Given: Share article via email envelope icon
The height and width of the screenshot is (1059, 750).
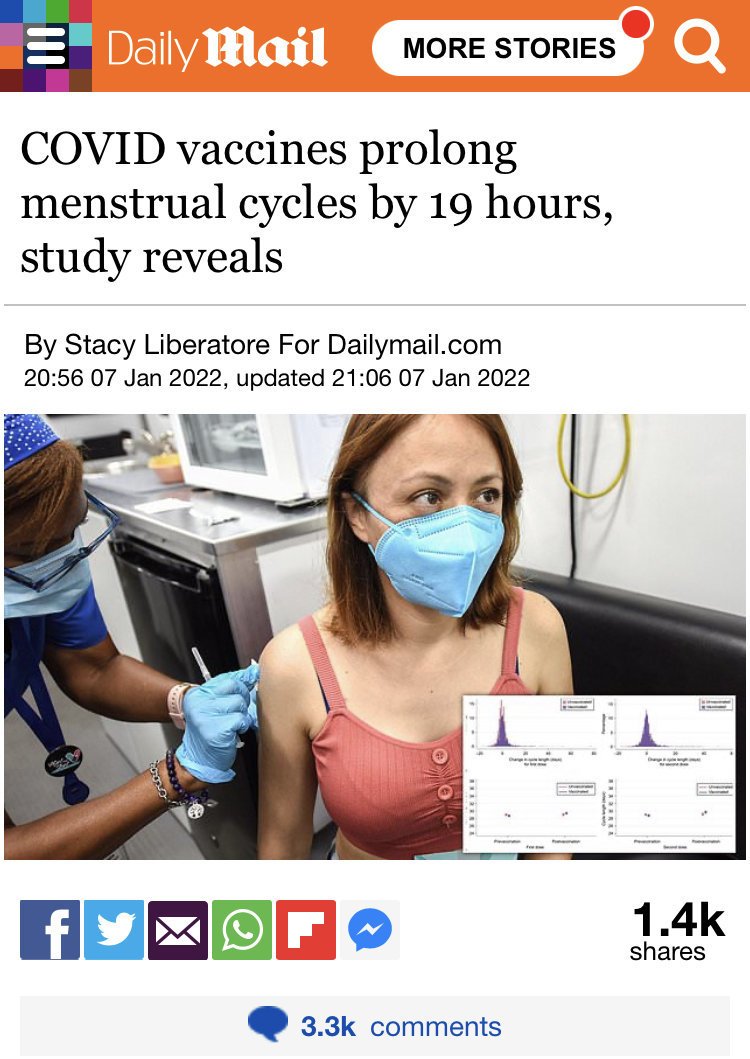Looking at the screenshot, I should (x=178, y=930).
